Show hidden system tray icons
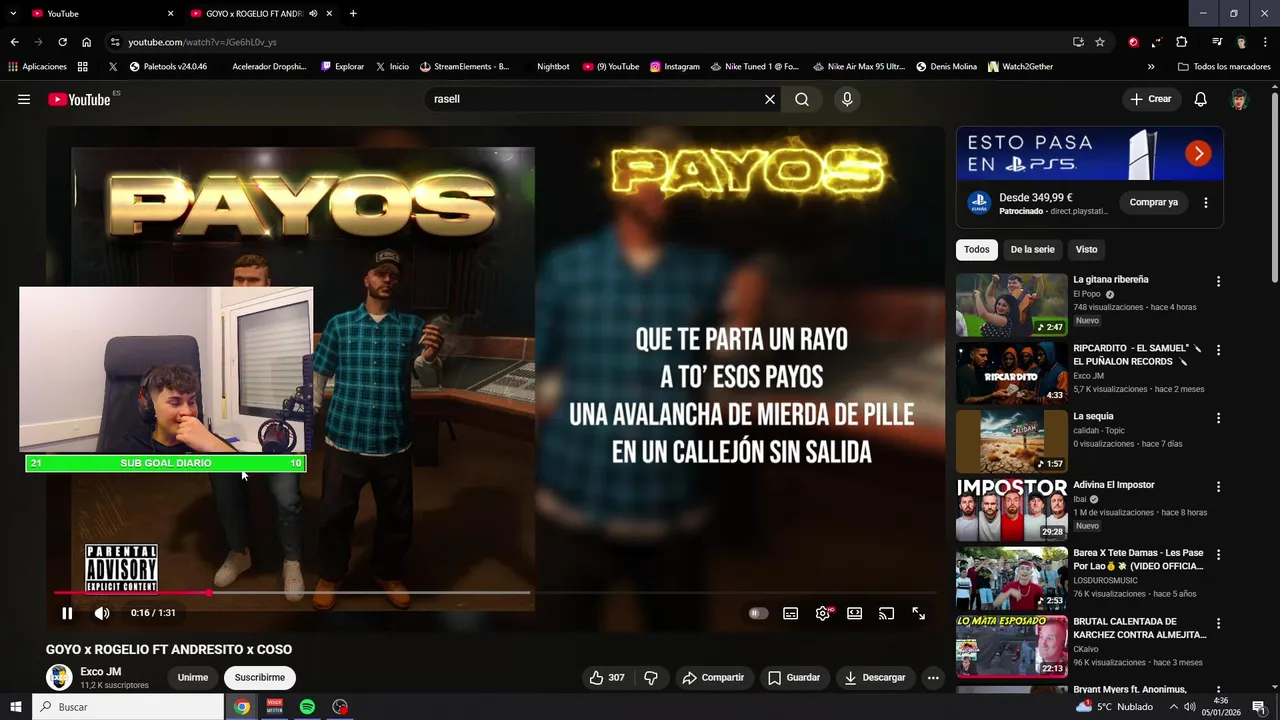This screenshot has height=720, width=1280. 1174,707
